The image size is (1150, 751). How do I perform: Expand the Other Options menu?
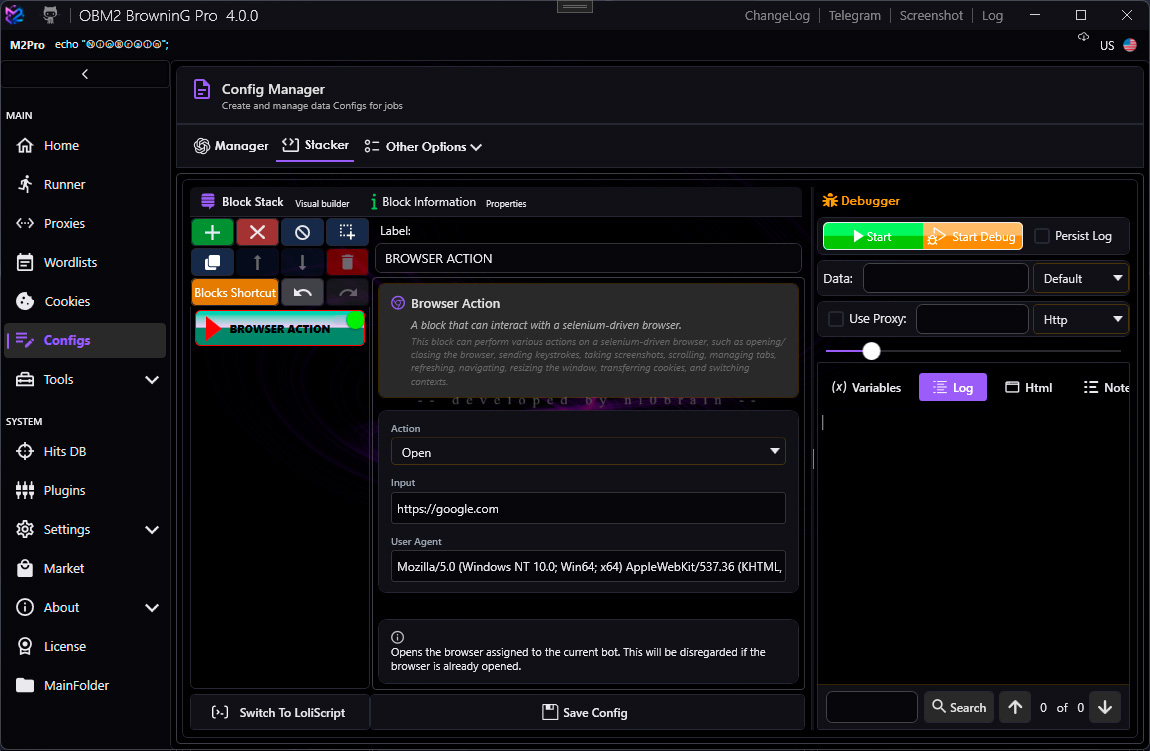[x=423, y=147]
